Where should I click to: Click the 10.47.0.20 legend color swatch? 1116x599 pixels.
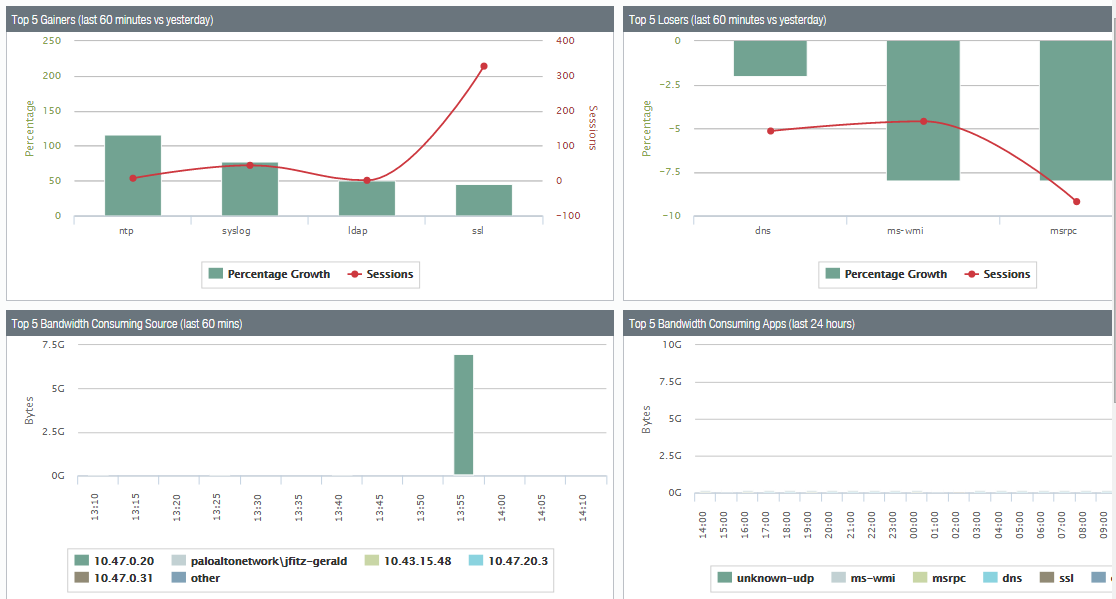click(x=82, y=561)
